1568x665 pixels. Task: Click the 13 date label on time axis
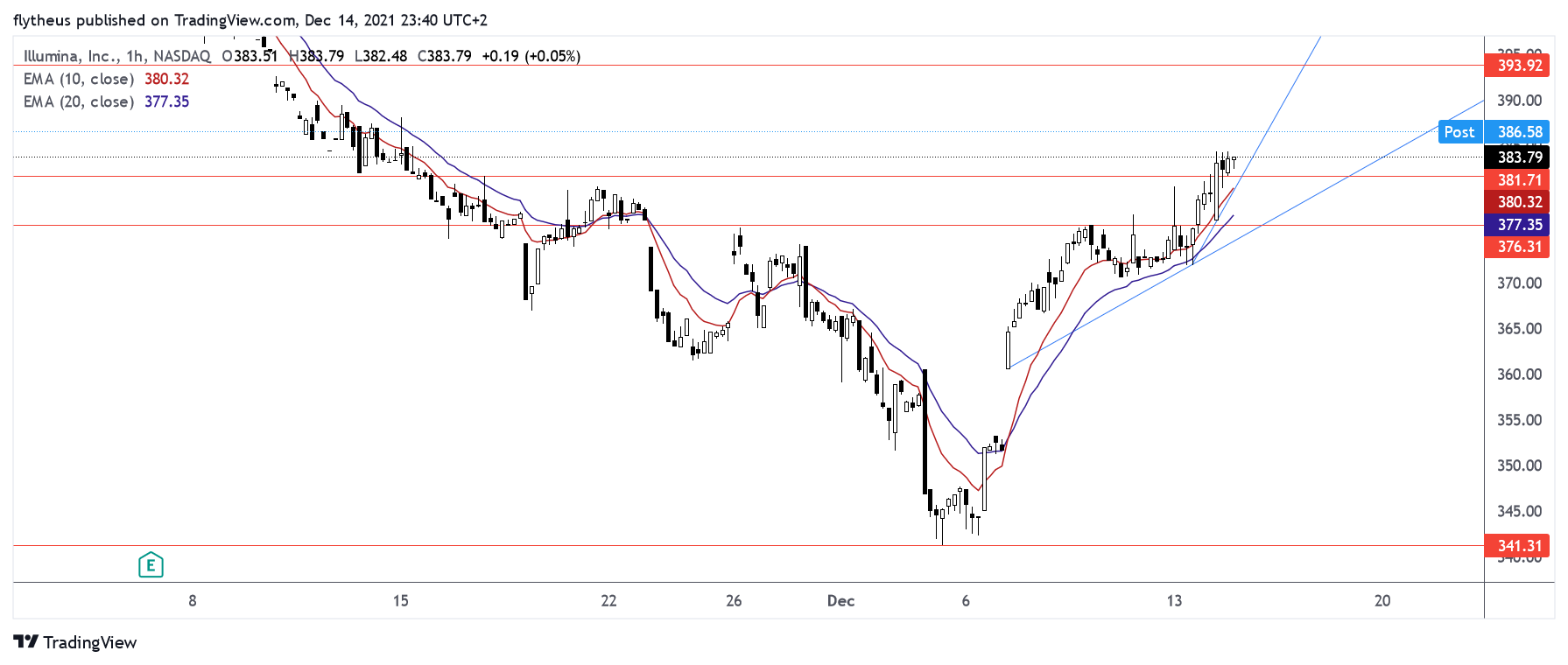tap(1174, 600)
